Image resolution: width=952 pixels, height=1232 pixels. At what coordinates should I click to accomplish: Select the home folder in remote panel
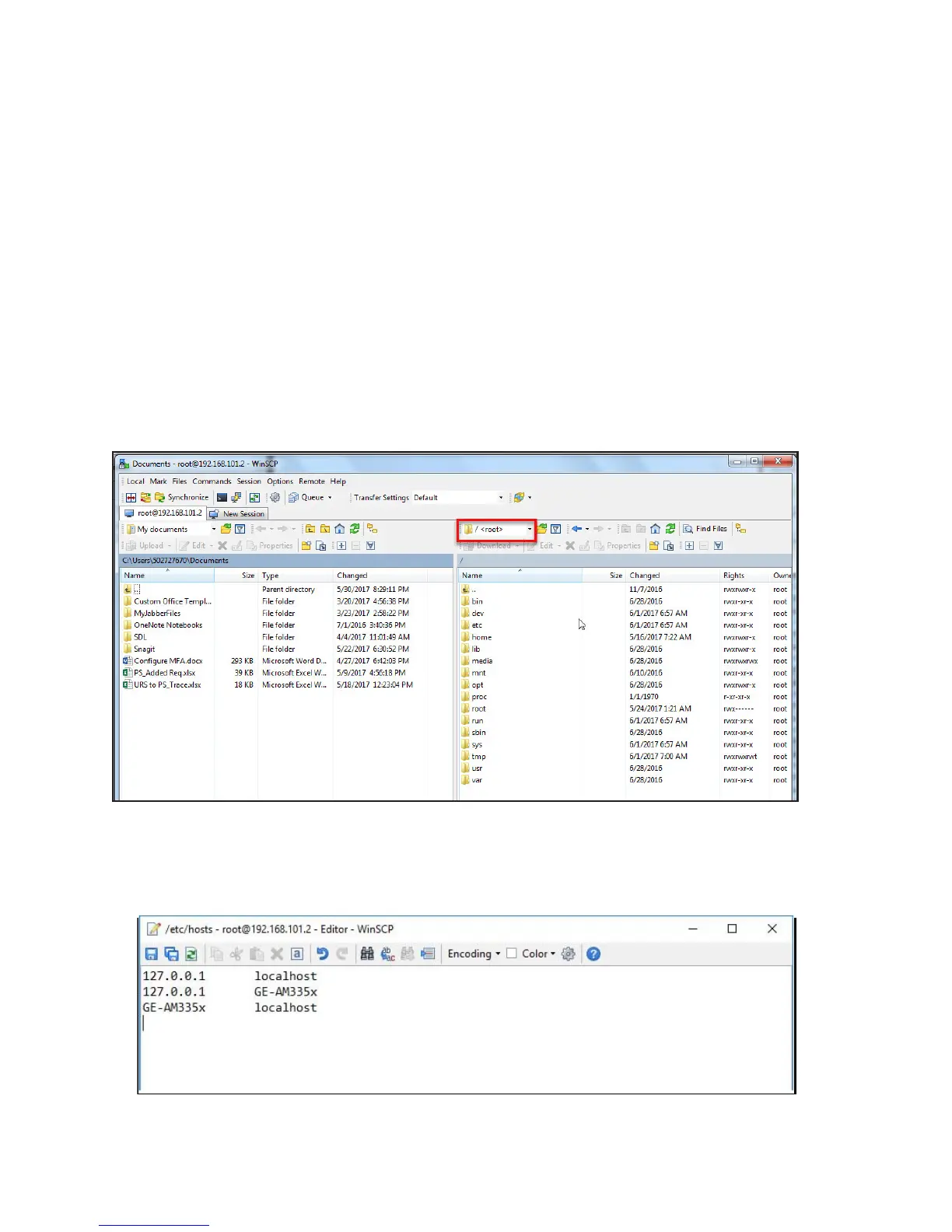[481, 637]
